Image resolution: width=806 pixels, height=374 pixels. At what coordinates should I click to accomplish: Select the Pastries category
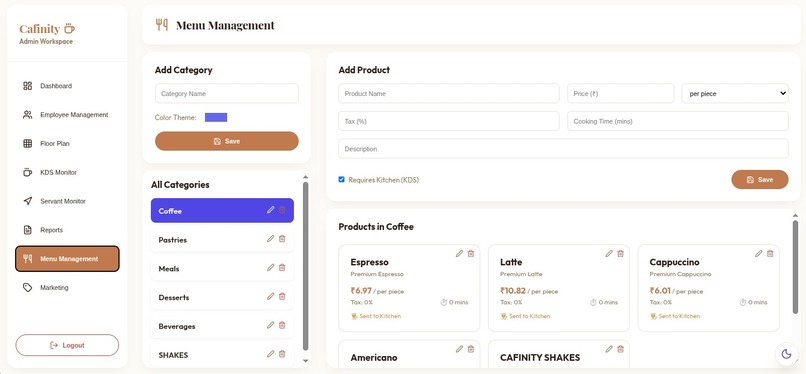coord(222,239)
